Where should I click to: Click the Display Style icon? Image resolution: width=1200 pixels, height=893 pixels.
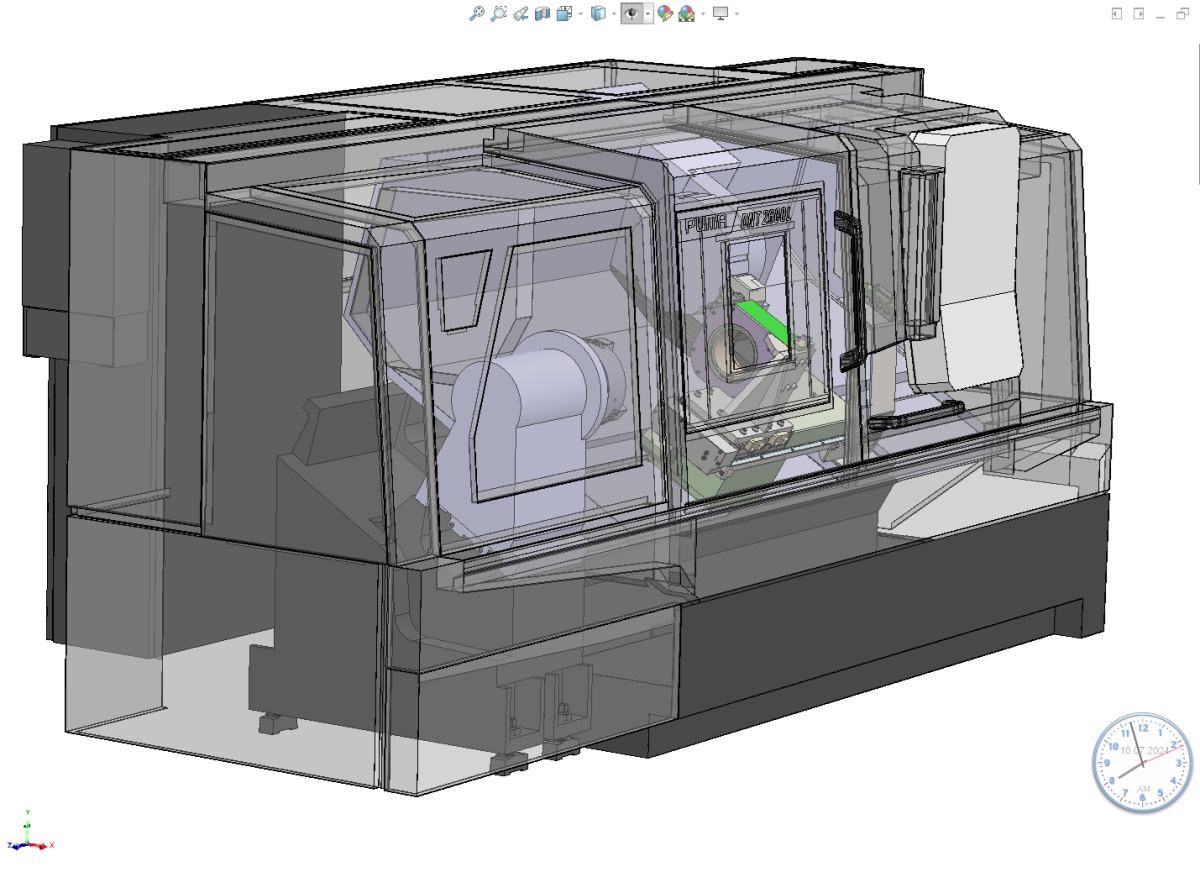[x=597, y=13]
